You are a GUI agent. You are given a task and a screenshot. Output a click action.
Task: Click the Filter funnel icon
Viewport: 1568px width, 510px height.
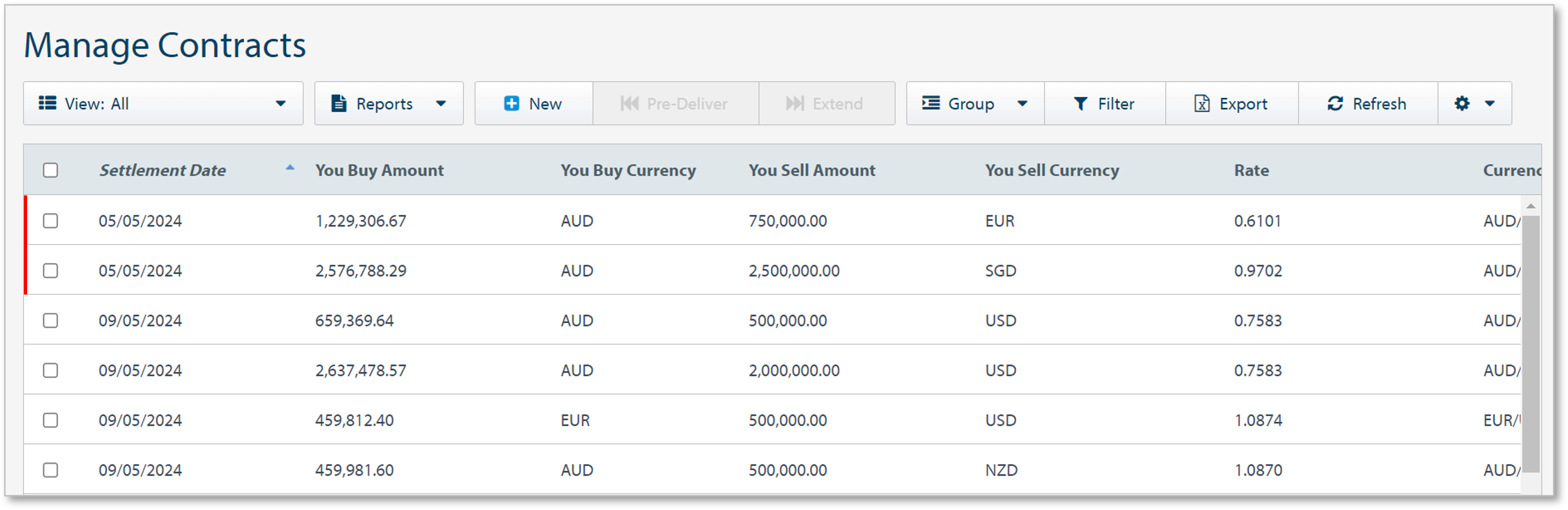[x=1080, y=104]
